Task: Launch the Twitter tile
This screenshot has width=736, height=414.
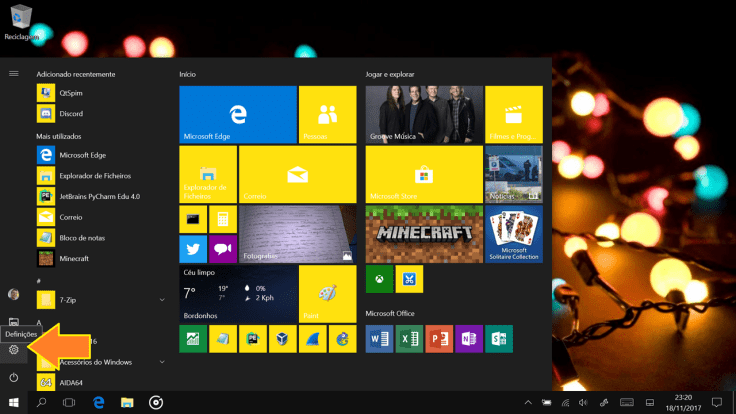Action: tap(192, 248)
